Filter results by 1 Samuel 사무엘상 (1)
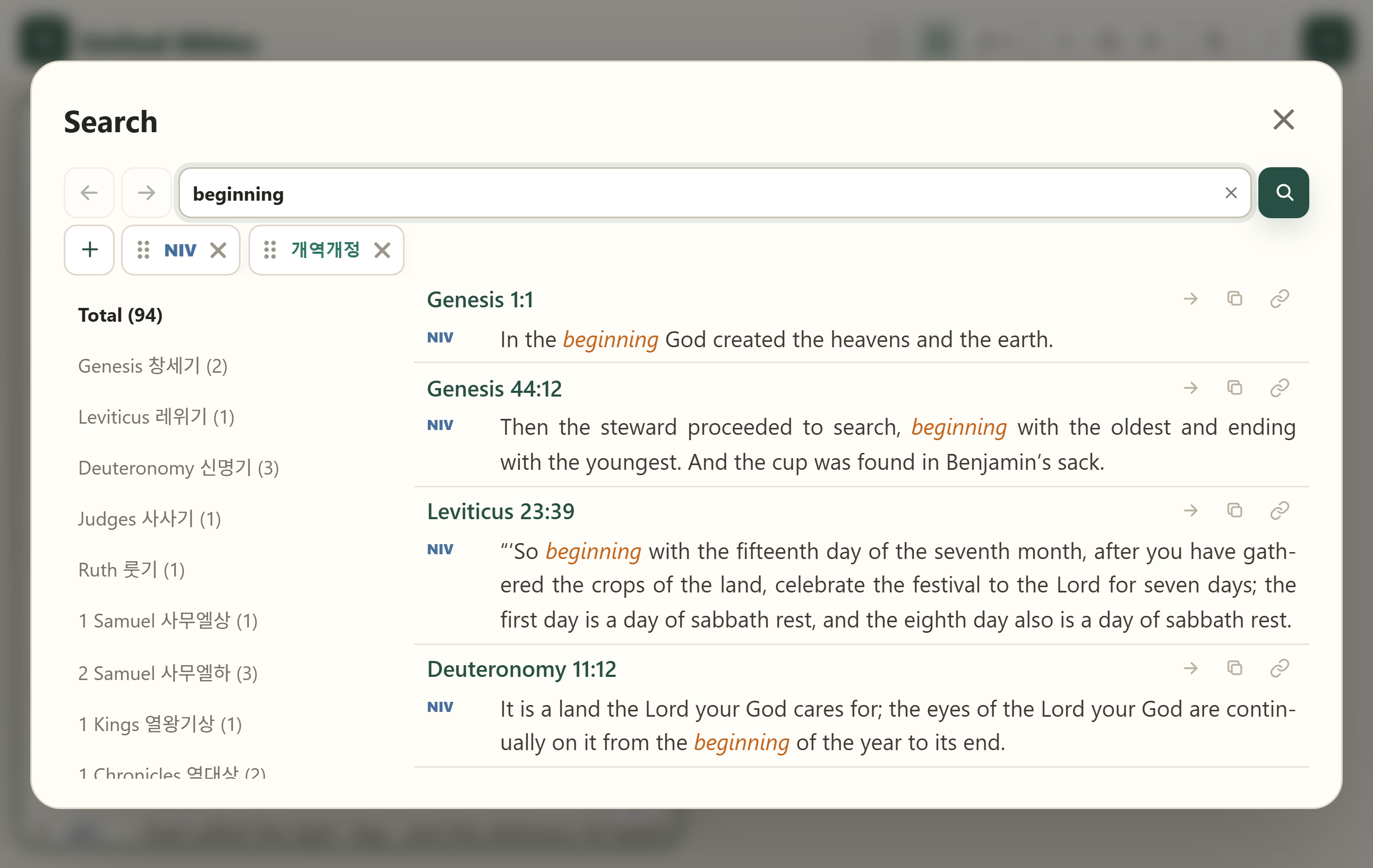 coord(168,621)
